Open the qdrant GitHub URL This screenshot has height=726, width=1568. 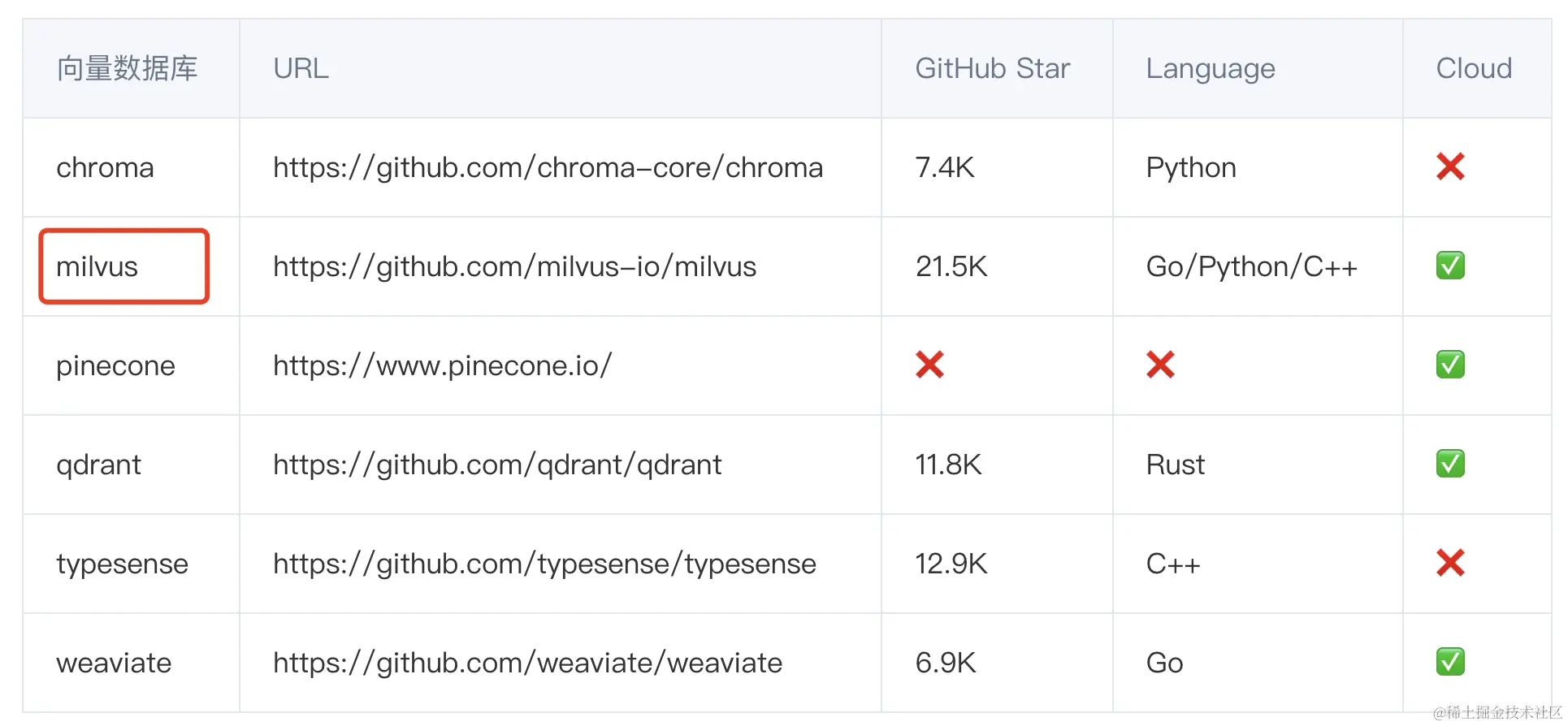pos(496,465)
